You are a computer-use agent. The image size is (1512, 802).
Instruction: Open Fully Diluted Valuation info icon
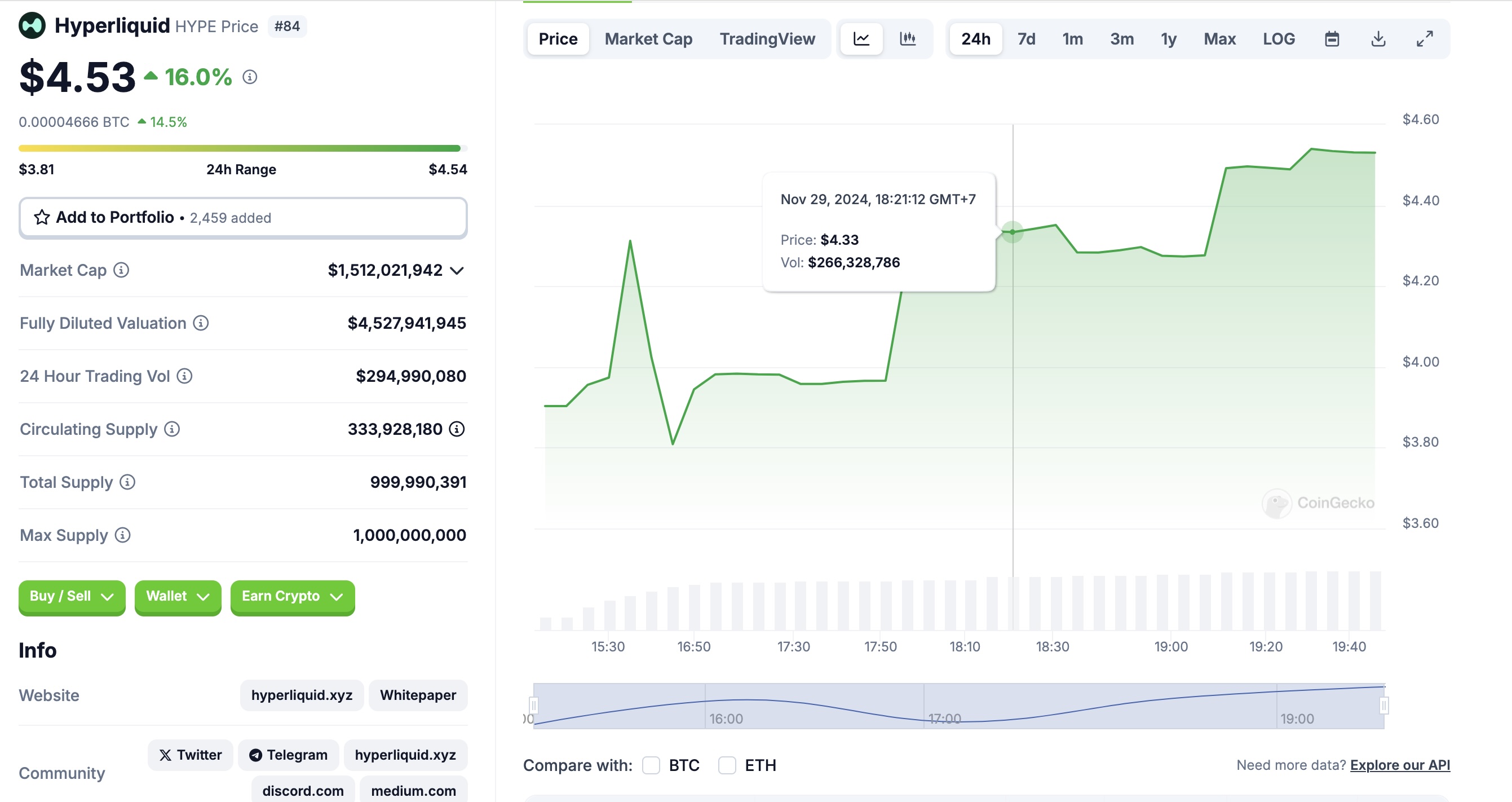(x=201, y=323)
